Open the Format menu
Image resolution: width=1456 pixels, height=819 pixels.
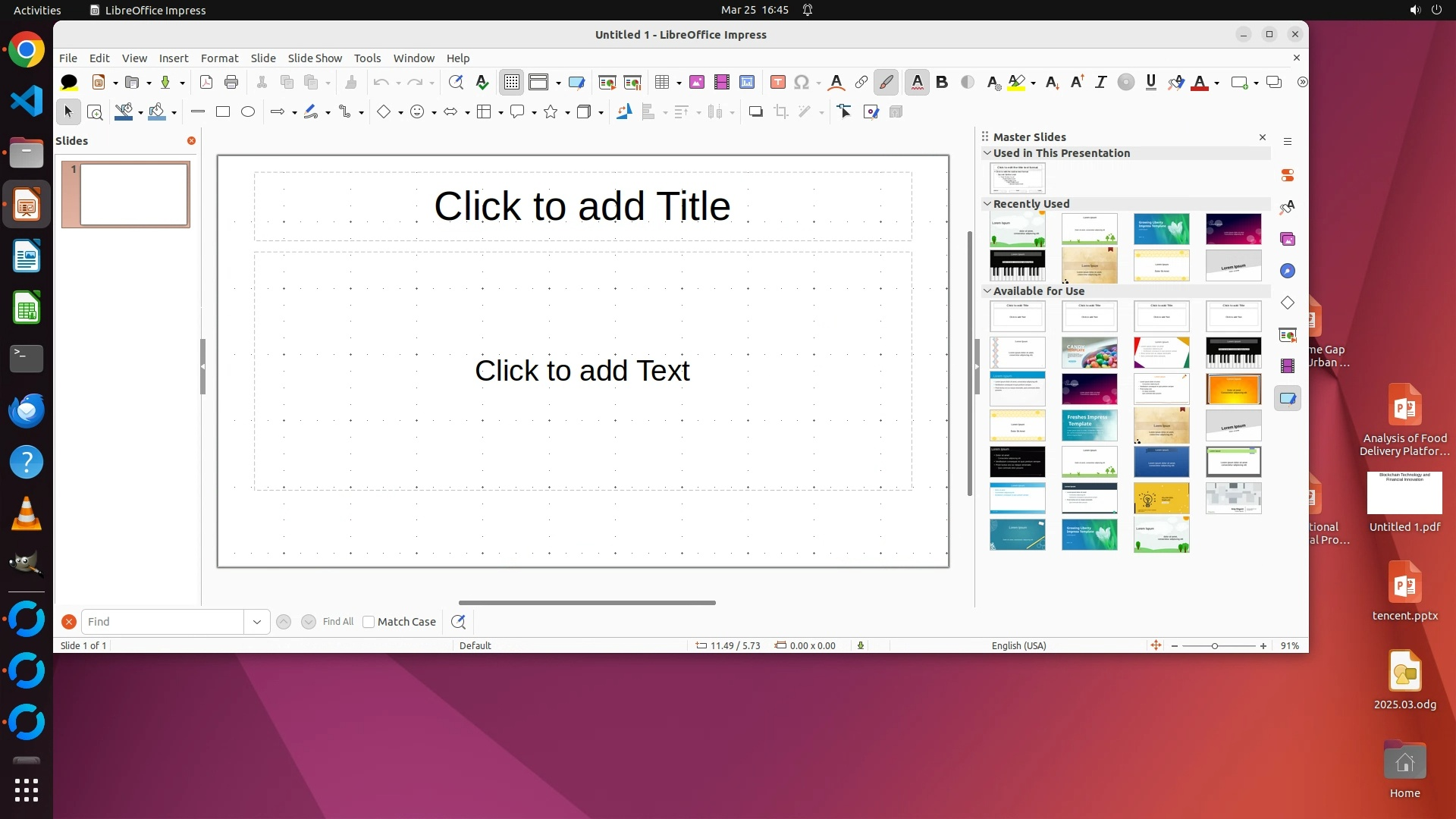click(219, 58)
